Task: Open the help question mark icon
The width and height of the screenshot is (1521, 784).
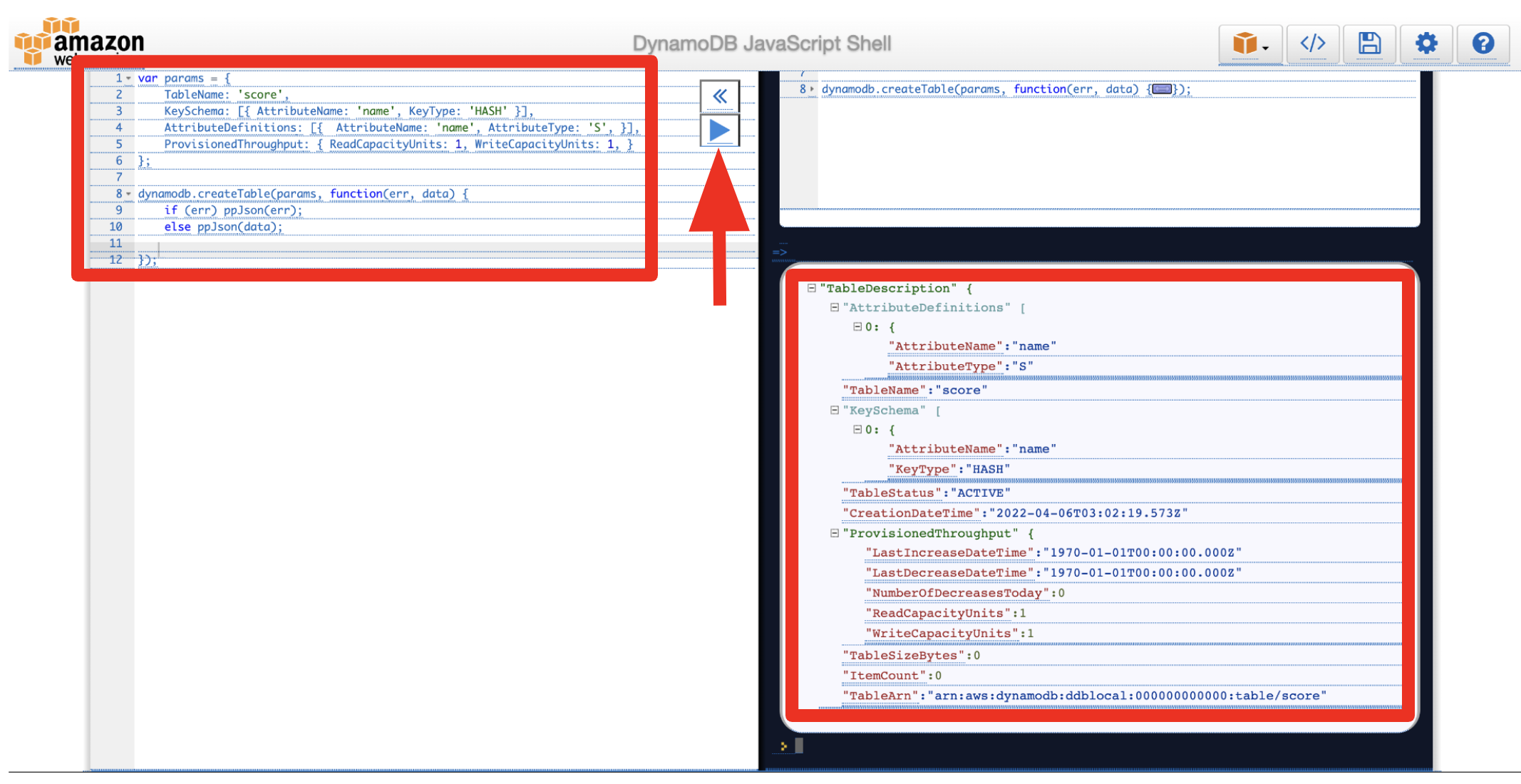Action: (1483, 43)
